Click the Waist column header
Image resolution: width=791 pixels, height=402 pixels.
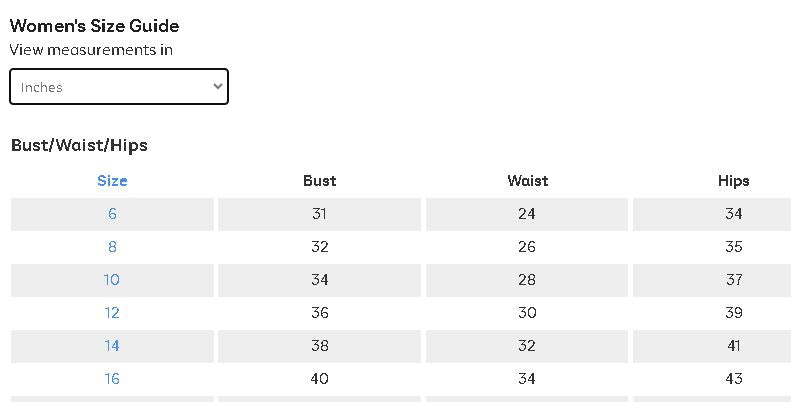pyautogui.click(x=527, y=181)
